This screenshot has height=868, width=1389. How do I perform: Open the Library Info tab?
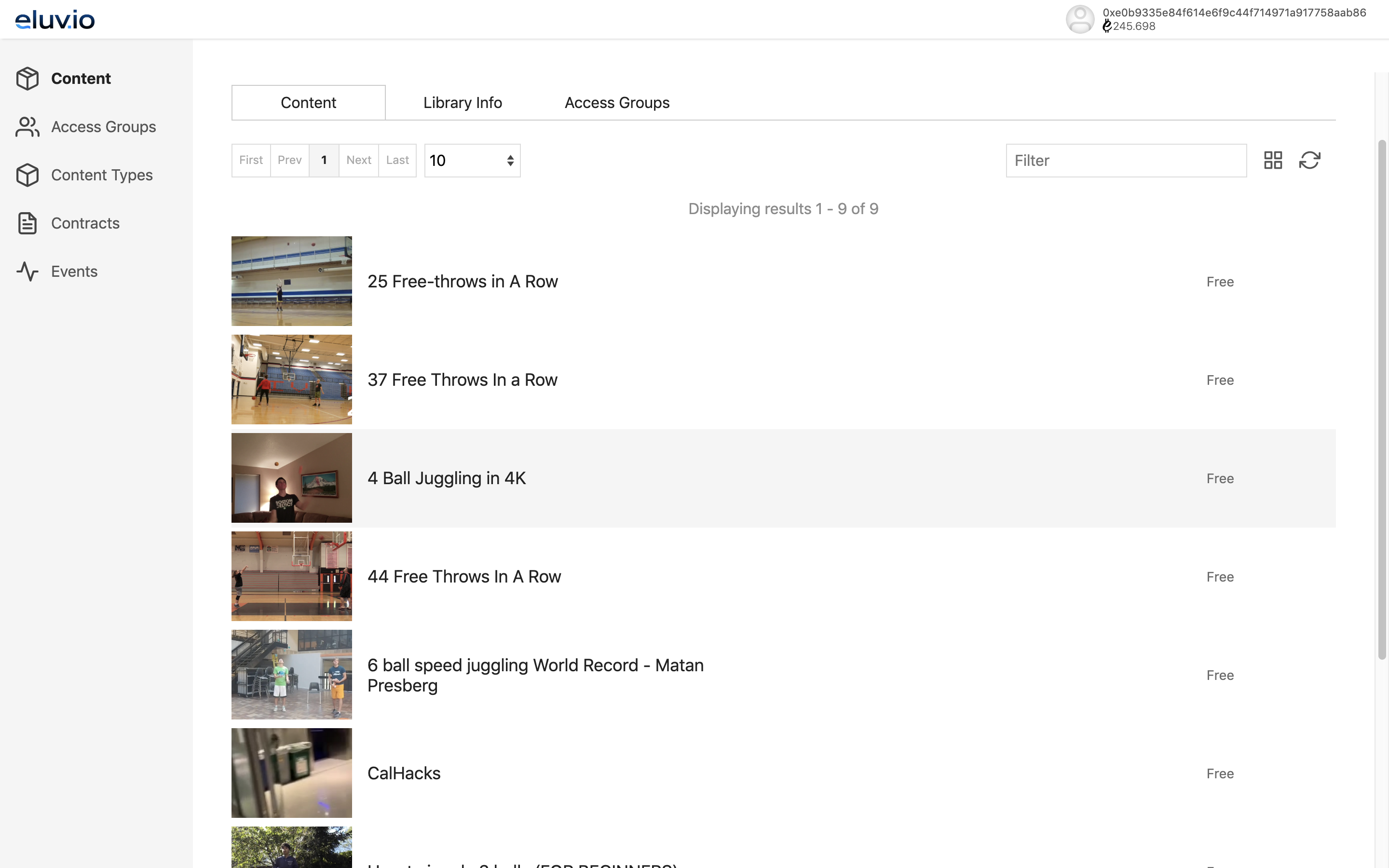[x=462, y=103]
